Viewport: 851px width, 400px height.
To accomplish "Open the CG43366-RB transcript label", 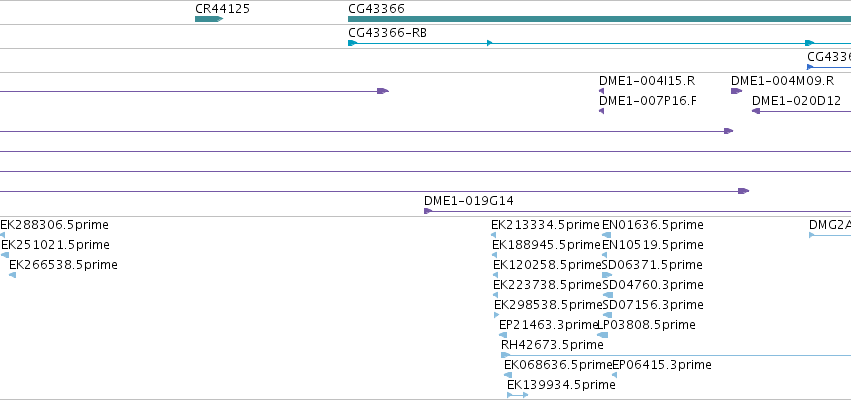I will 388,33.
